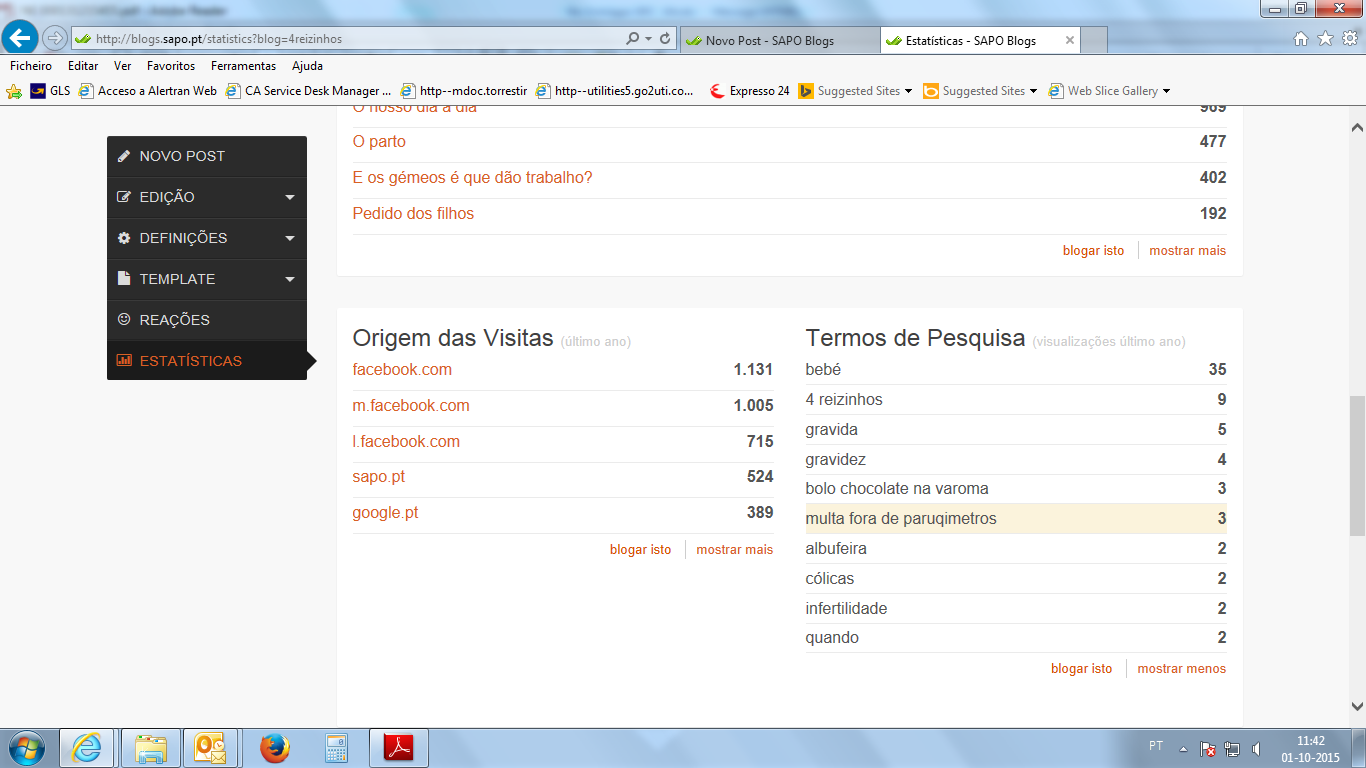This screenshot has width=1366, height=768.
Task: Open the browser Tools gear icon
Action: (x=1349, y=39)
